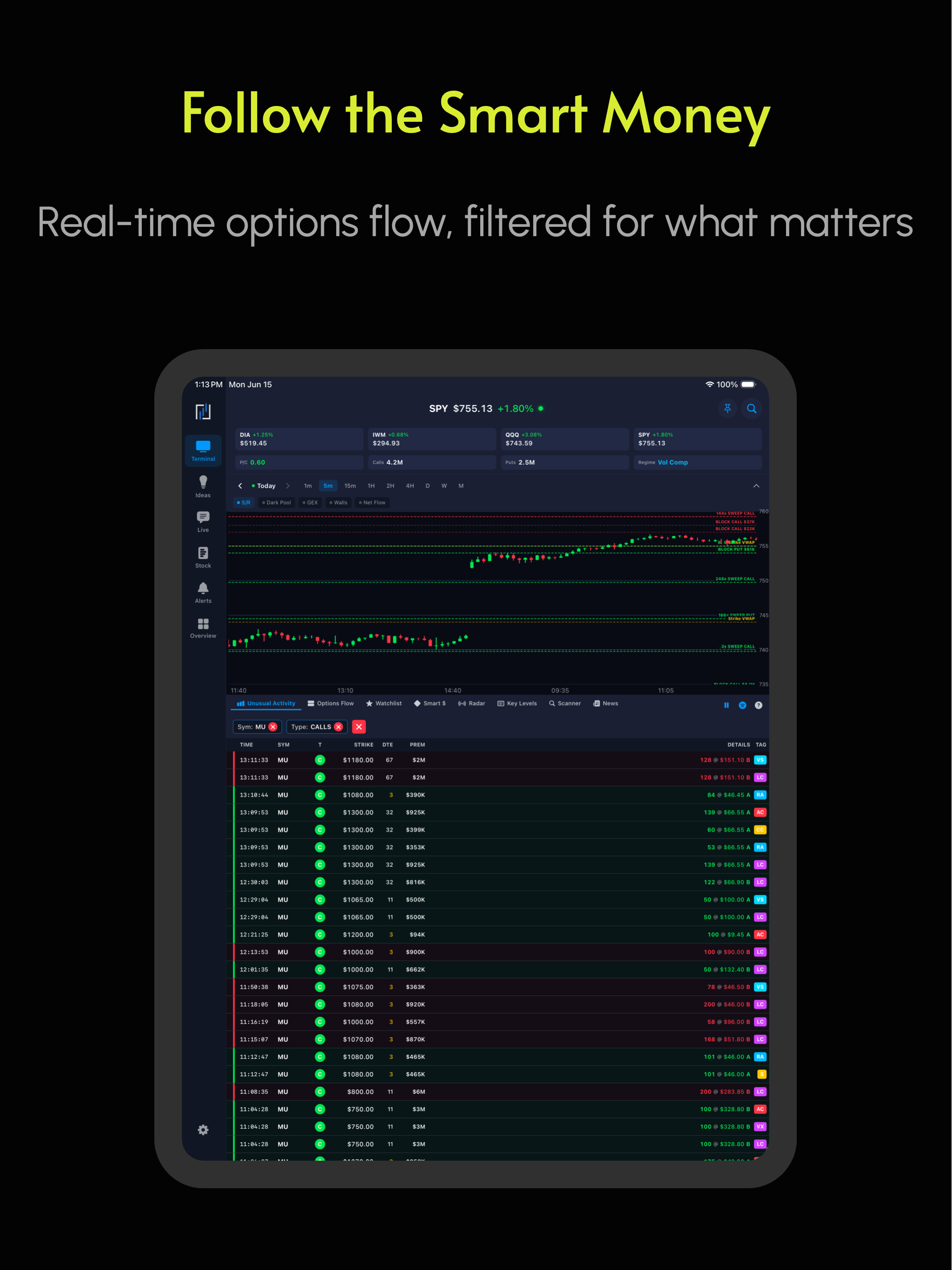Switch to the Scanner tab
This screenshot has width=952, height=1270.
pos(565,703)
